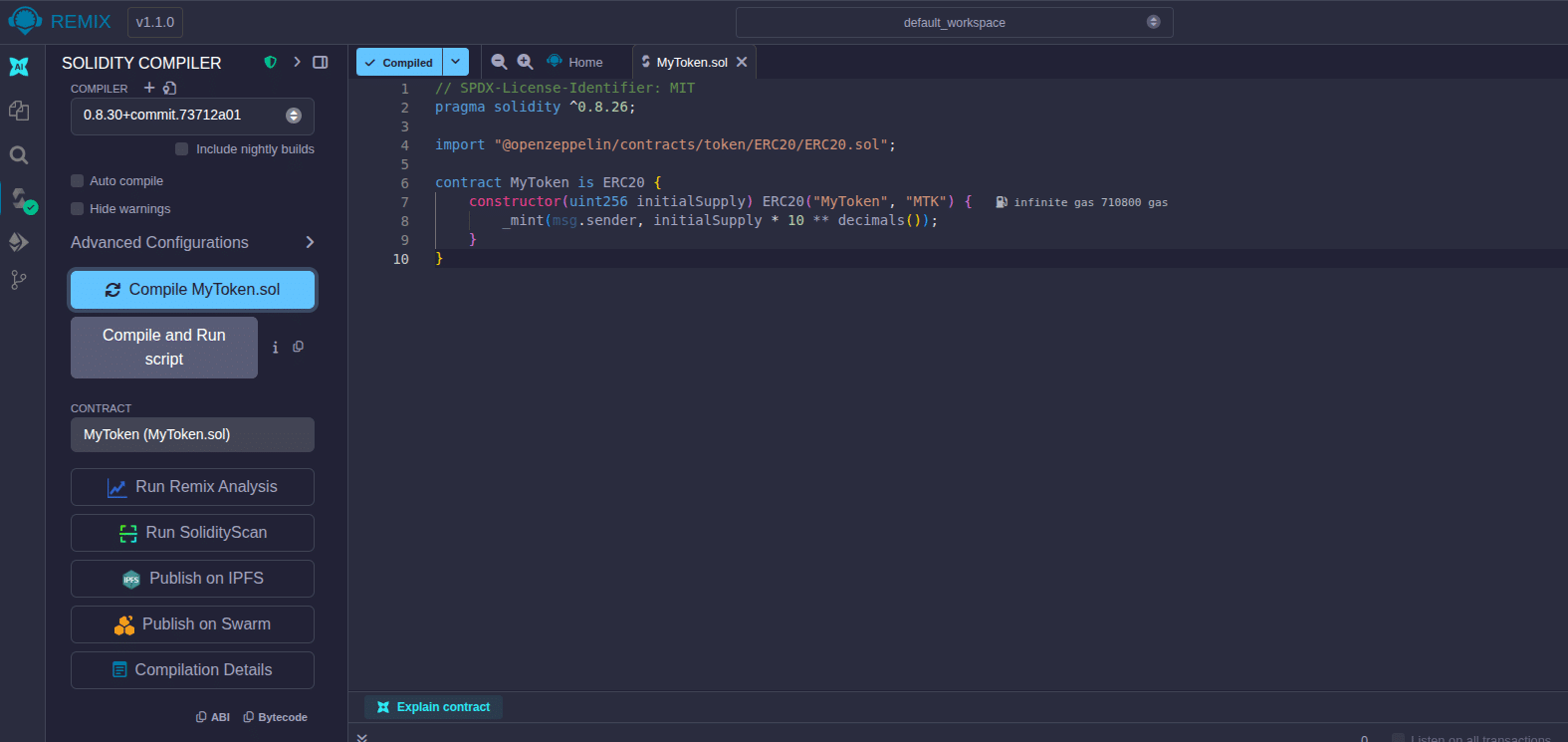Screen dimensions: 1568x742
Task: Select the MyToken.sol editor tab
Action: coord(691,62)
